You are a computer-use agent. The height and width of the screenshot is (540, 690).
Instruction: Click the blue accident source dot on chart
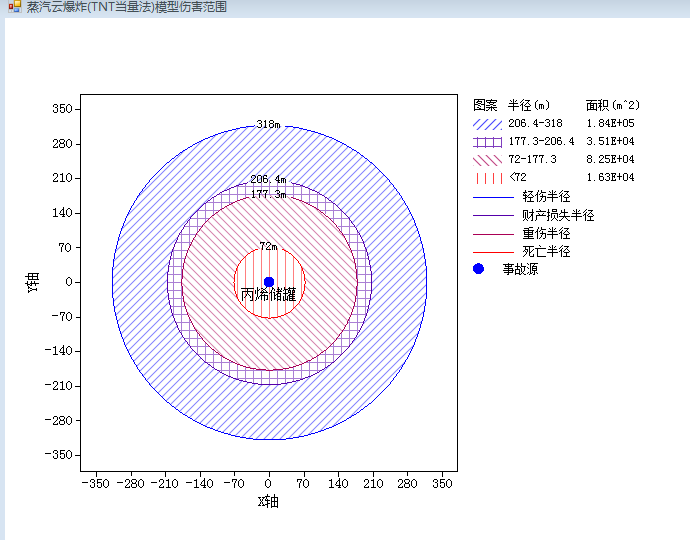click(269, 282)
